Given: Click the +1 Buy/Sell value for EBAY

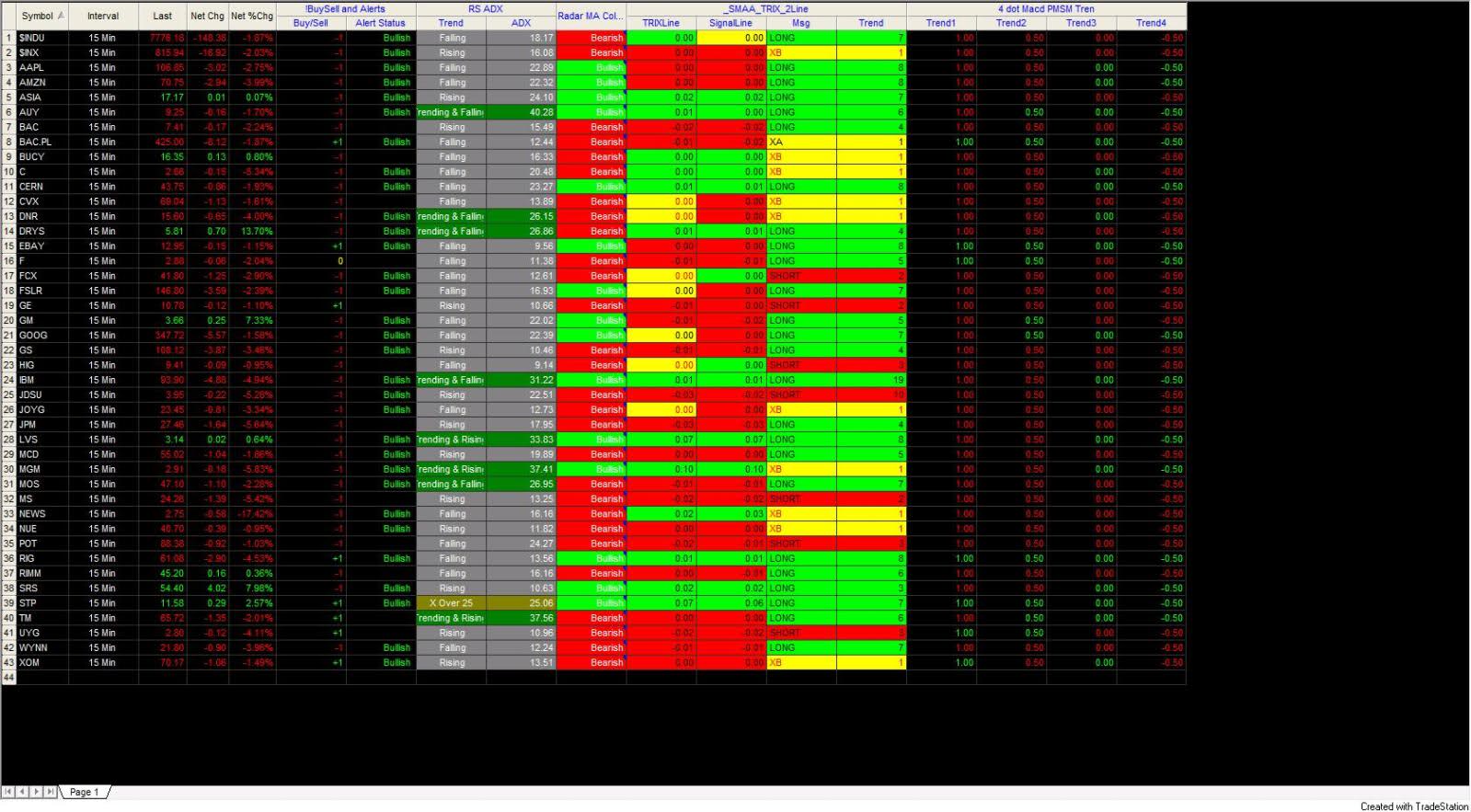Looking at the screenshot, I should 311,246.
